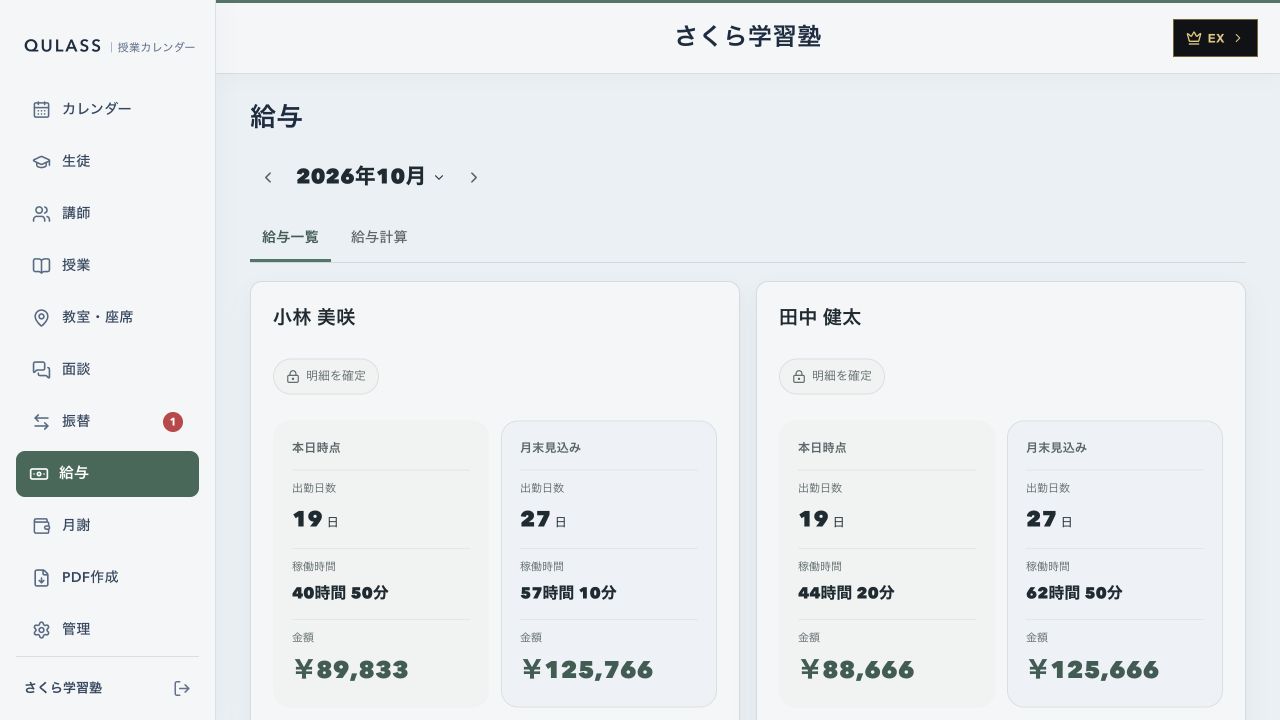
Task: Select the 給与 banknote icon
Action: click(38, 473)
